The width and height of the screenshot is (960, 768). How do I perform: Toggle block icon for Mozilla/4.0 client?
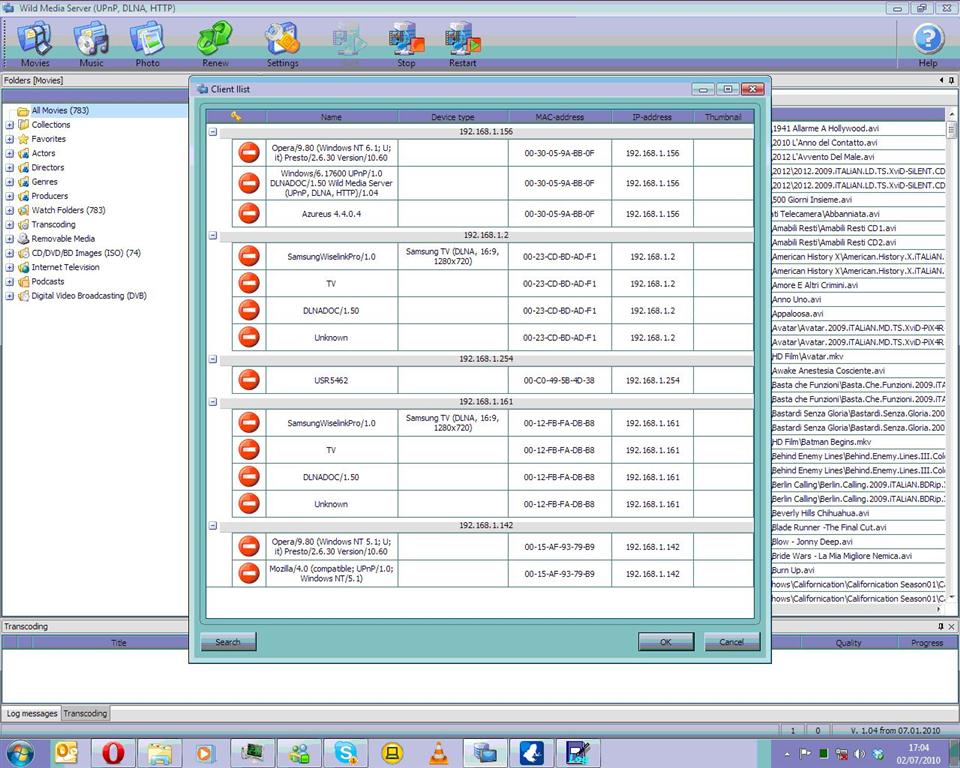[249, 573]
